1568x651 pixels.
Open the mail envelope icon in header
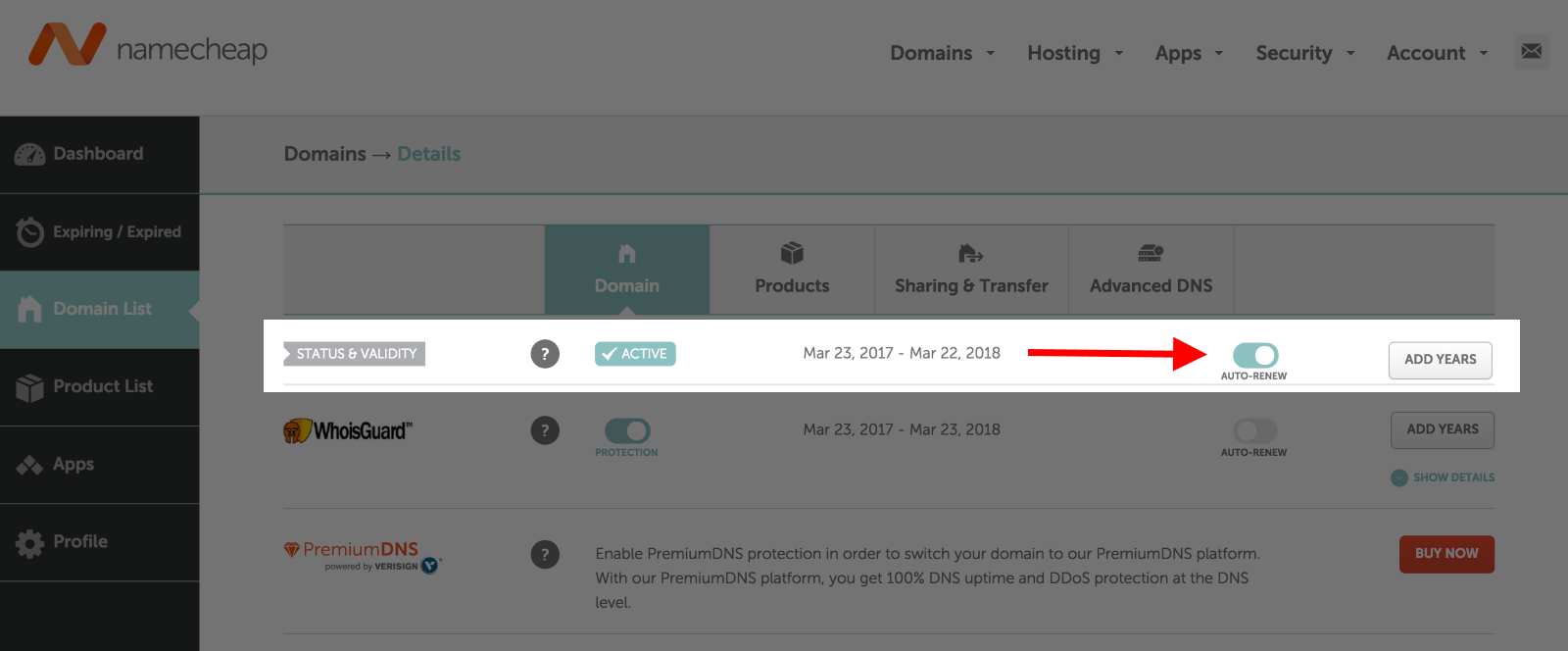tap(1532, 51)
